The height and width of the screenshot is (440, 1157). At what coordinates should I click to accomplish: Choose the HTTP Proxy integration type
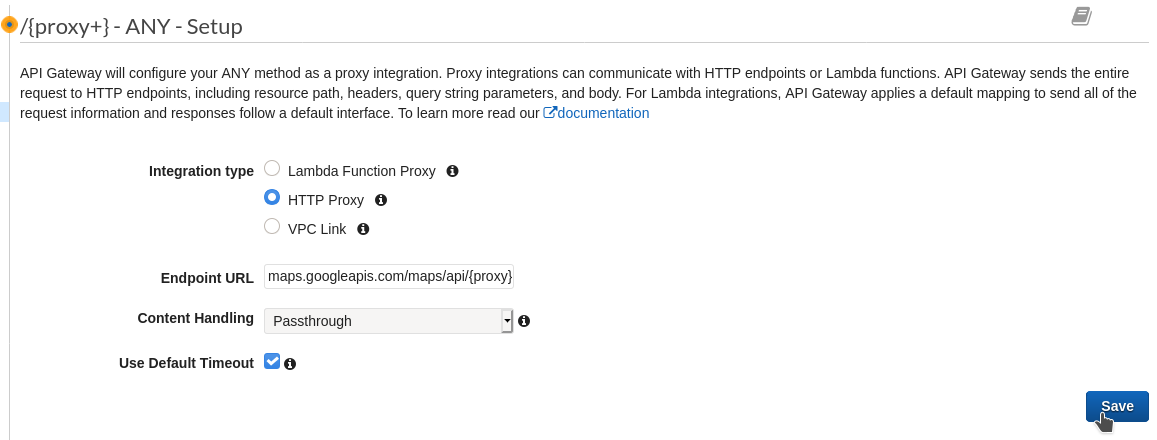coord(272,197)
